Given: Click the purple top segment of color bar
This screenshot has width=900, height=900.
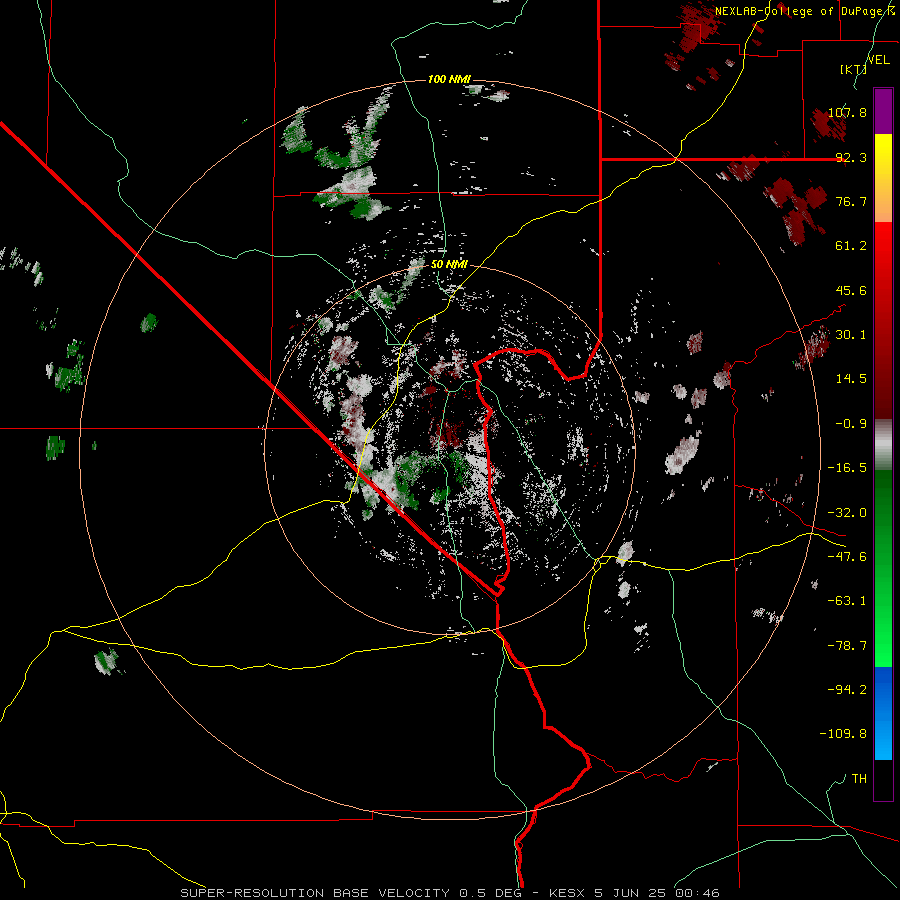Looking at the screenshot, I should 883,111.
